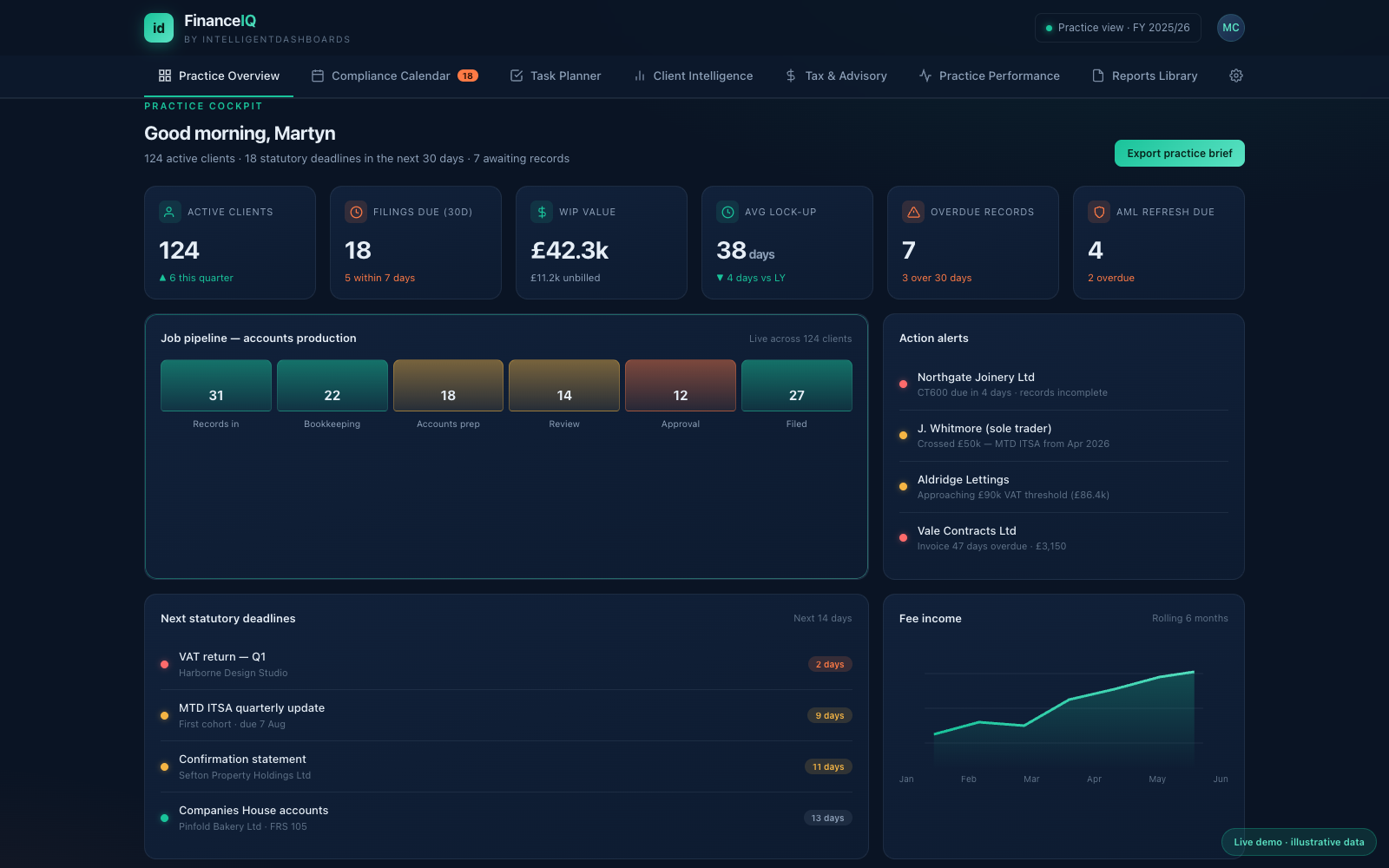Open the Tax & Advisory tab
The width and height of the screenshot is (1389, 868).
coord(836,76)
